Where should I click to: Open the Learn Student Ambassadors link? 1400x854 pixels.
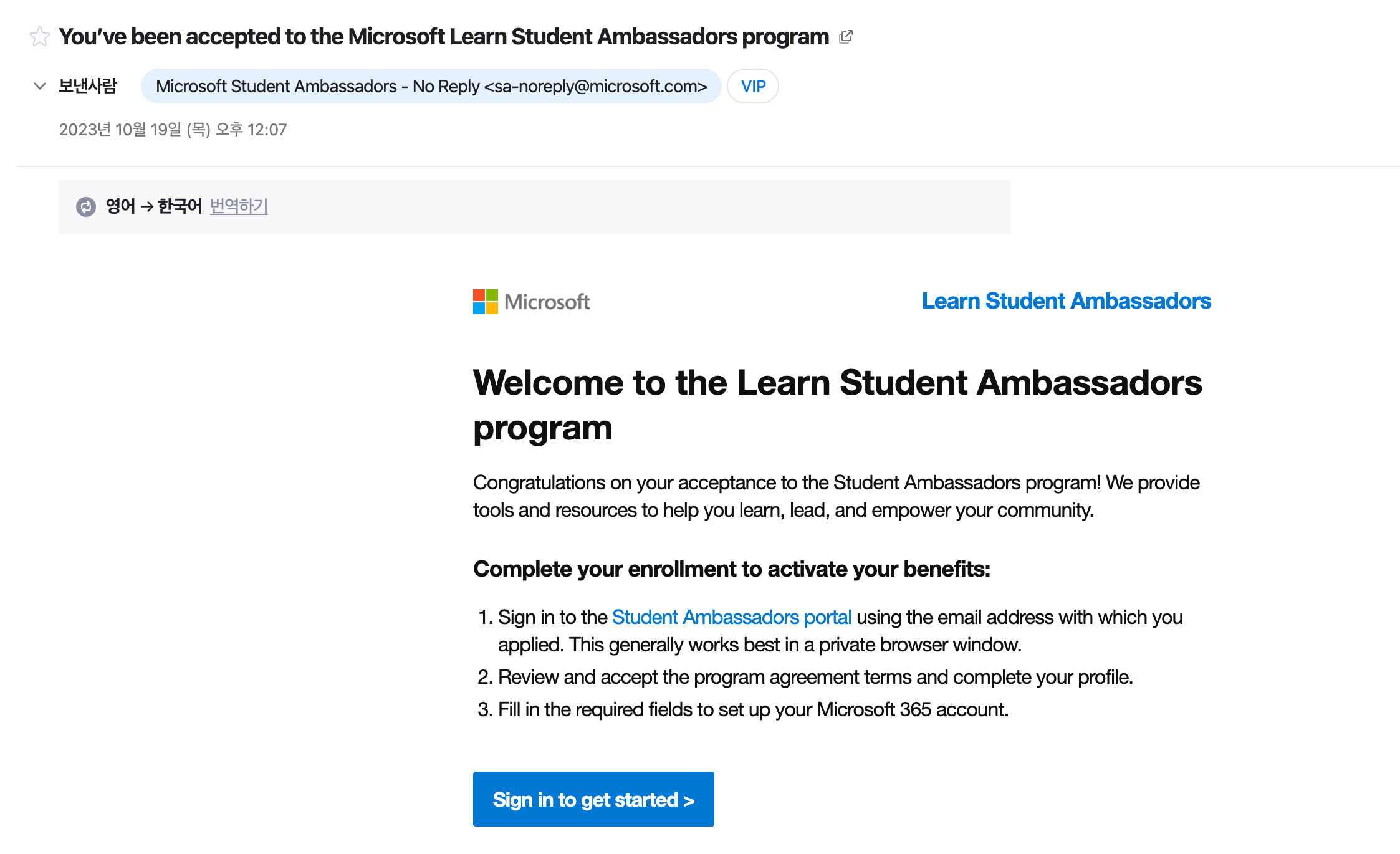(x=1067, y=301)
